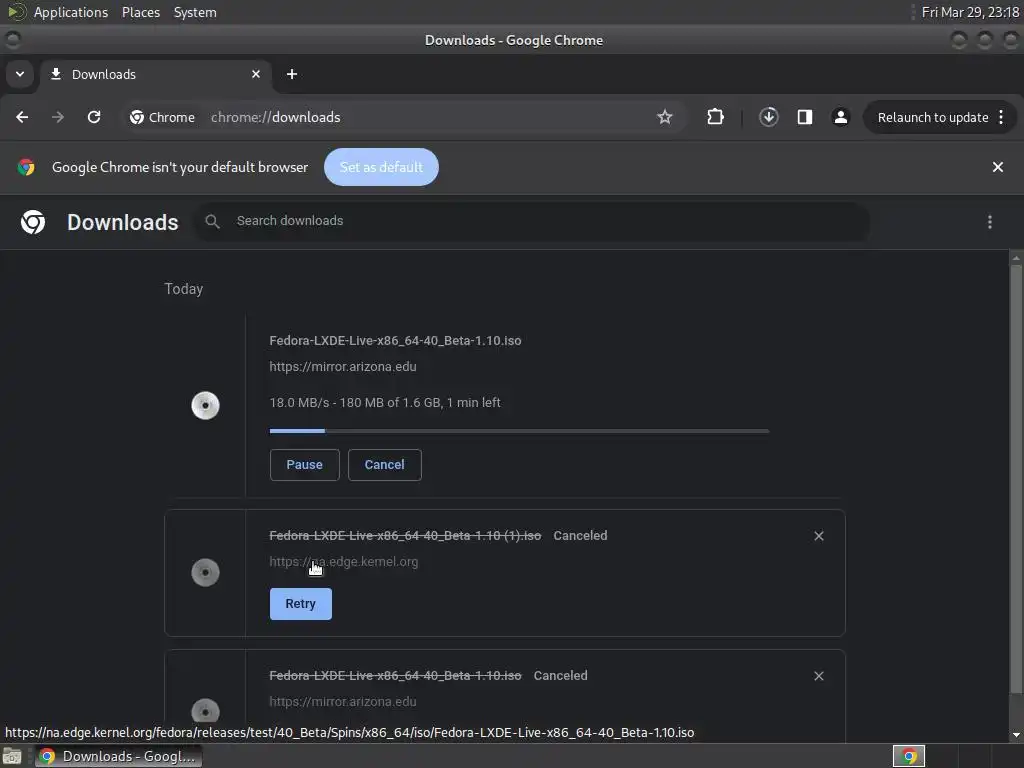1024x768 pixels.
Task: Expand the tab search dropdown chevron
Action: 20,74
